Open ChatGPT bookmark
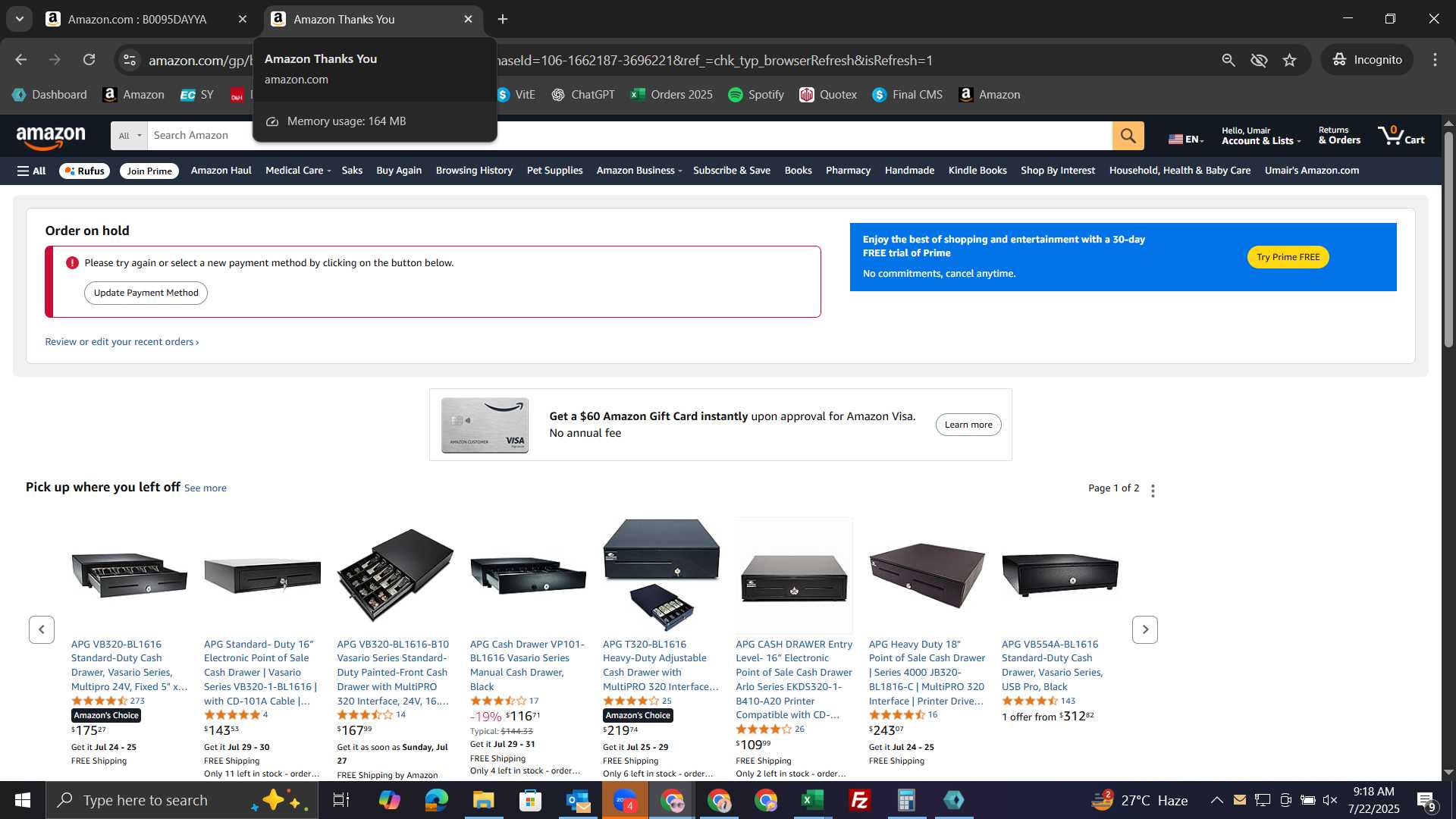This screenshot has height=819, width=1456. pos(582,95)
